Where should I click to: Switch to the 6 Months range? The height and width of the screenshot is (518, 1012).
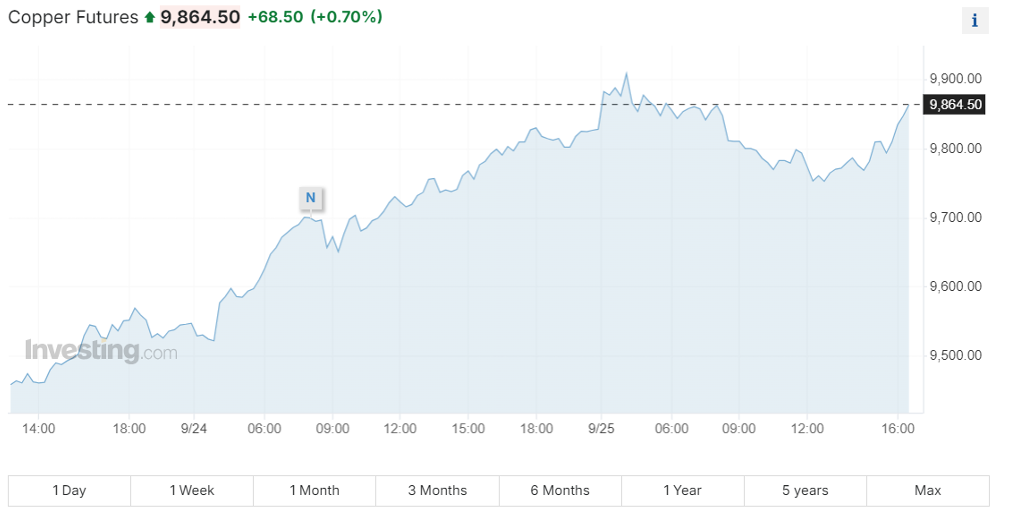(x=560, y=490)
